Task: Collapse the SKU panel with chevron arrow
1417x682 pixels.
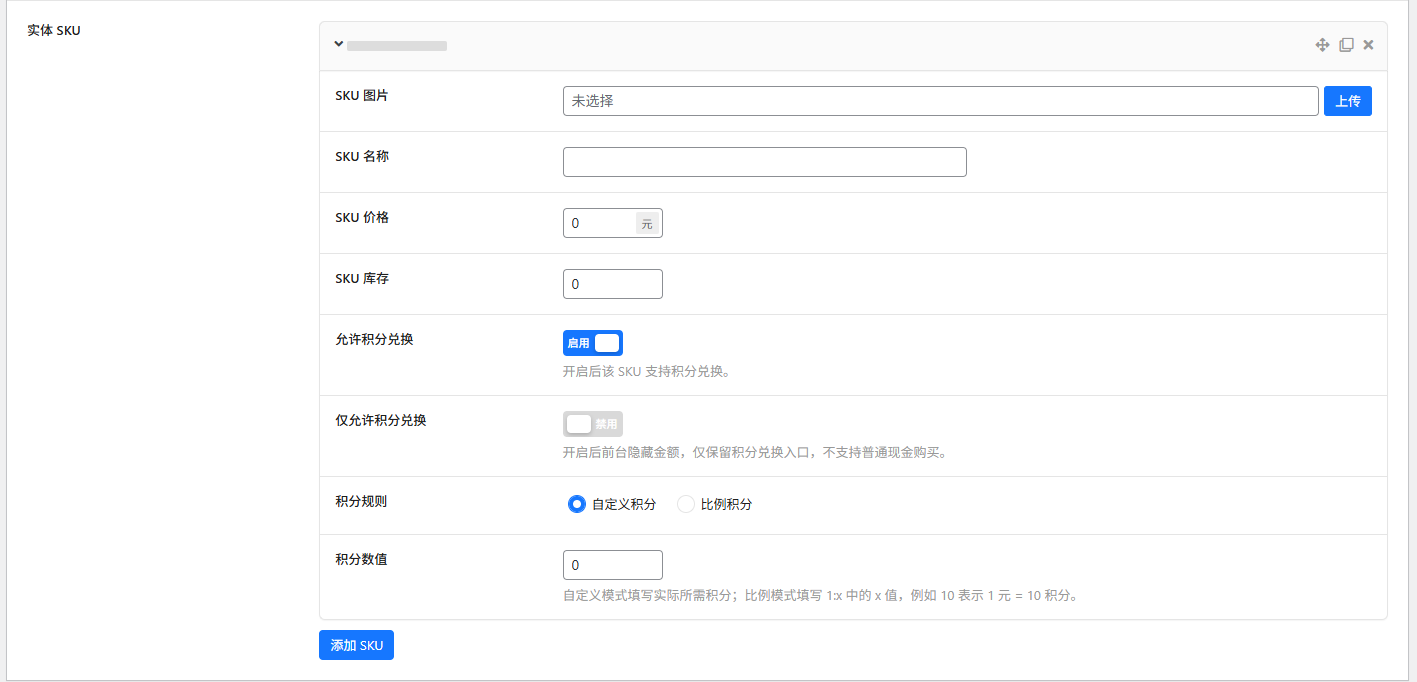Action: (339, 44)
